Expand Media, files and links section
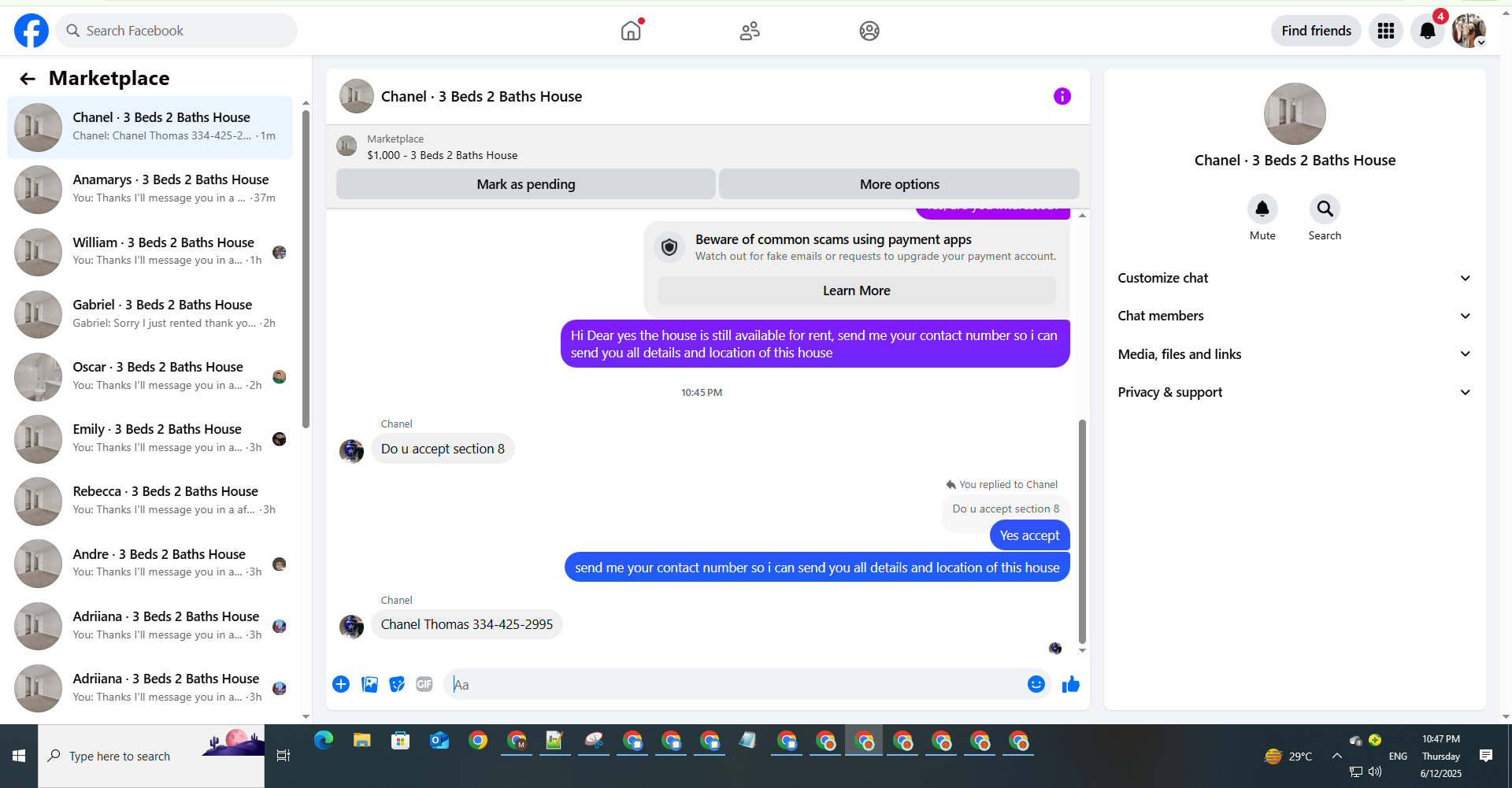 click(x=1295, y=354)
